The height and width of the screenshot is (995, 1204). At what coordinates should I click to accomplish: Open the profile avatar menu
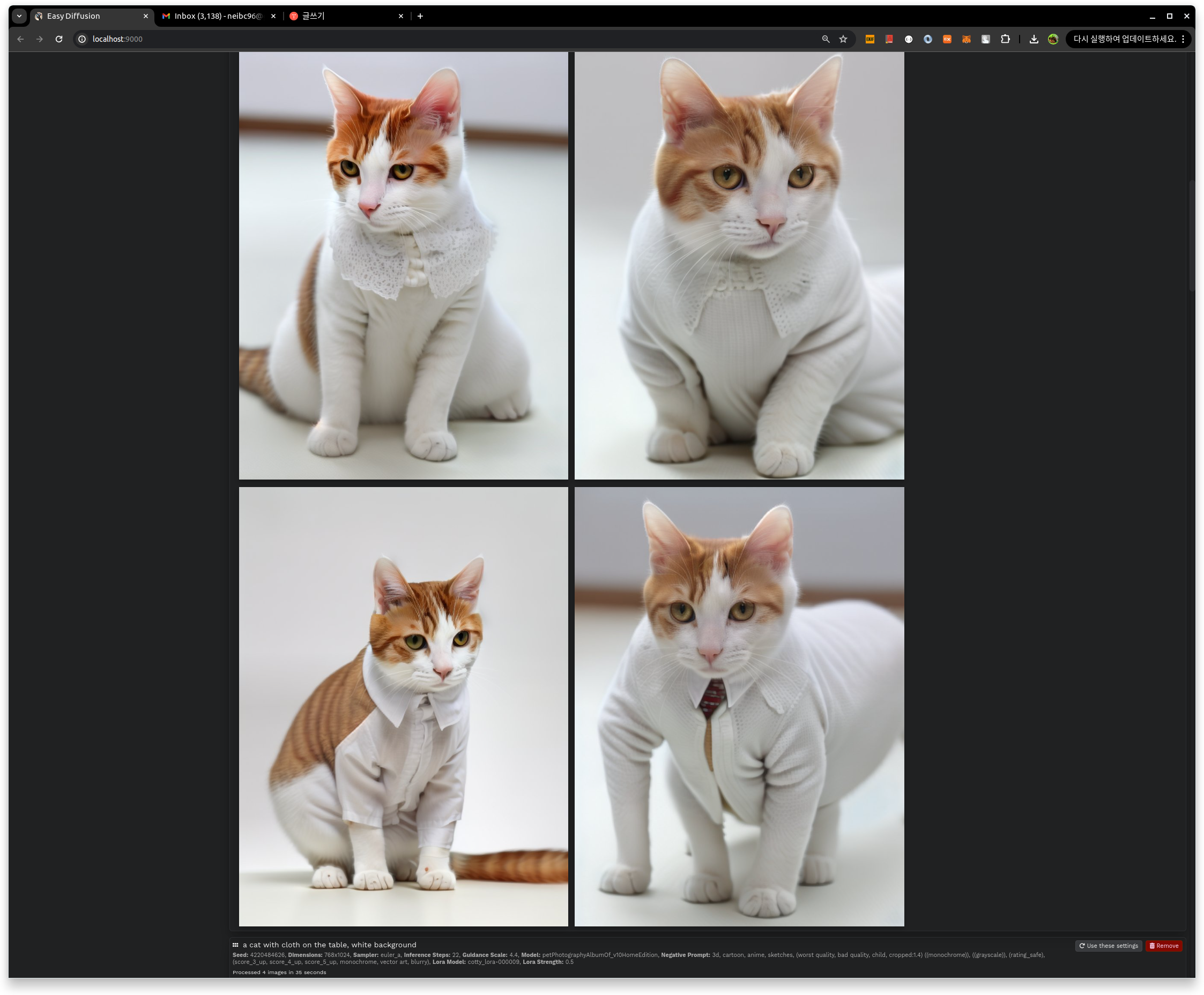tap(1053, 39)
